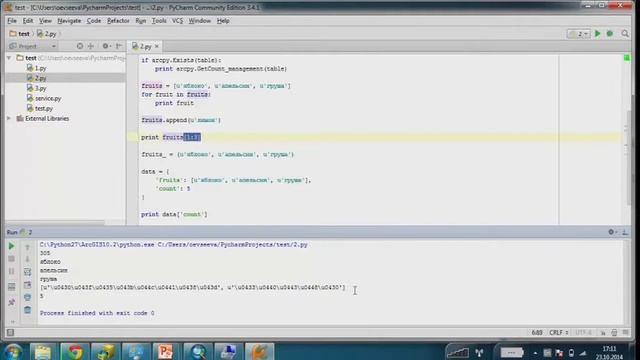Open the Tools menu
Screen dimensions: 640x360
pos(159,21)
